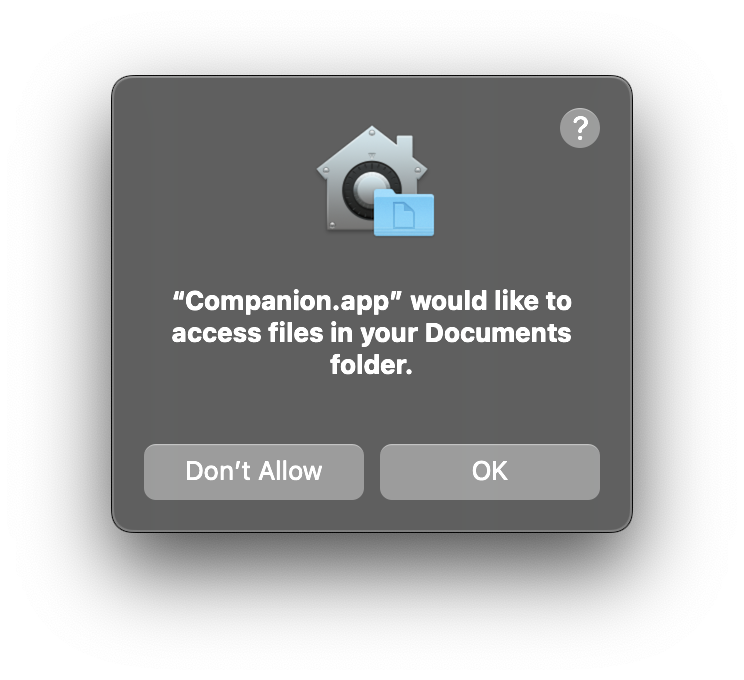744x680 pixels.
Task: Grant Documents access by clicking OK
Action: pyautogui.click(x=490, y=472)
